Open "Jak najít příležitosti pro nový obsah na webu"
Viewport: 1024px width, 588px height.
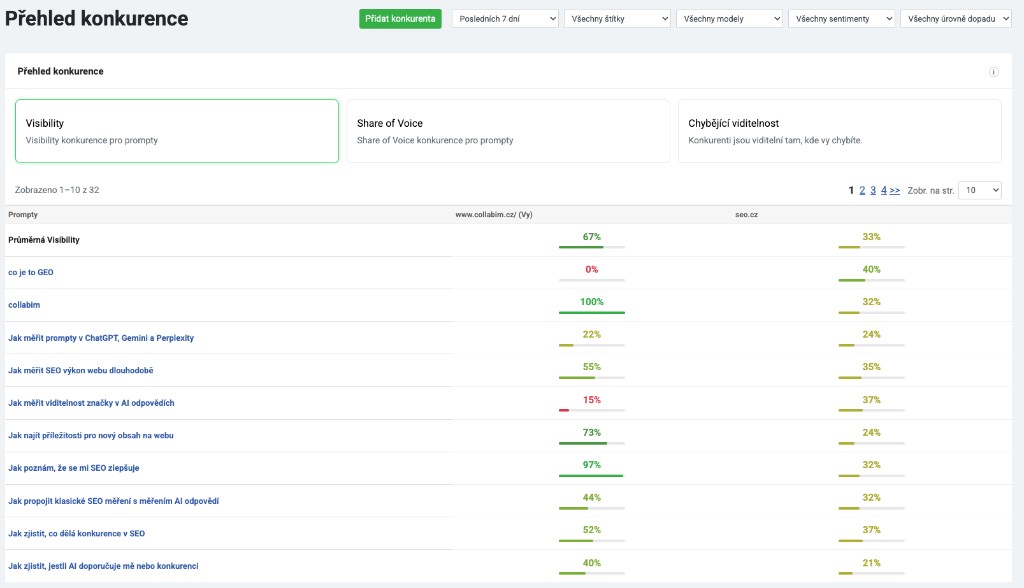pos(91,436)
